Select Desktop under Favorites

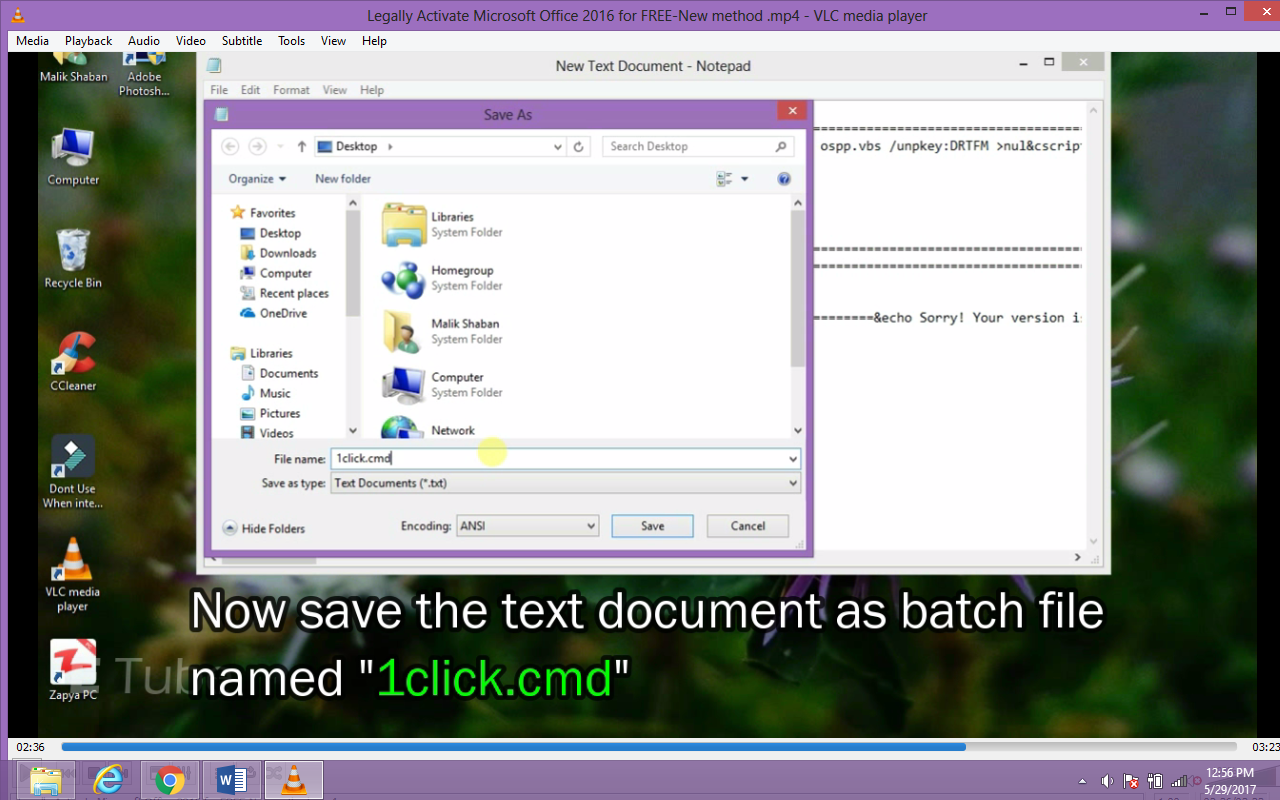270,233
